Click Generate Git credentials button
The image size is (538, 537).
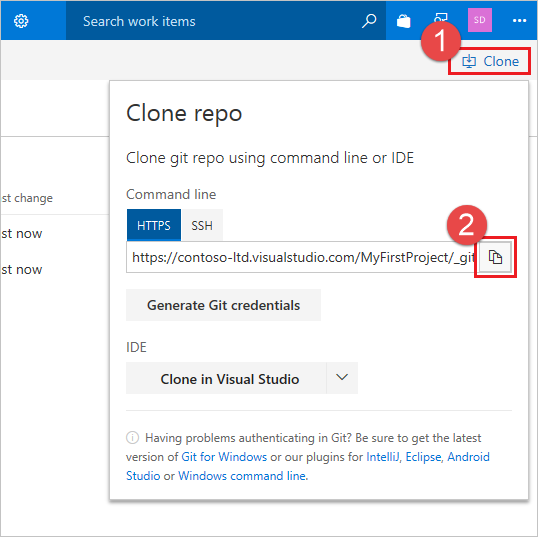[x=223, y=305]
